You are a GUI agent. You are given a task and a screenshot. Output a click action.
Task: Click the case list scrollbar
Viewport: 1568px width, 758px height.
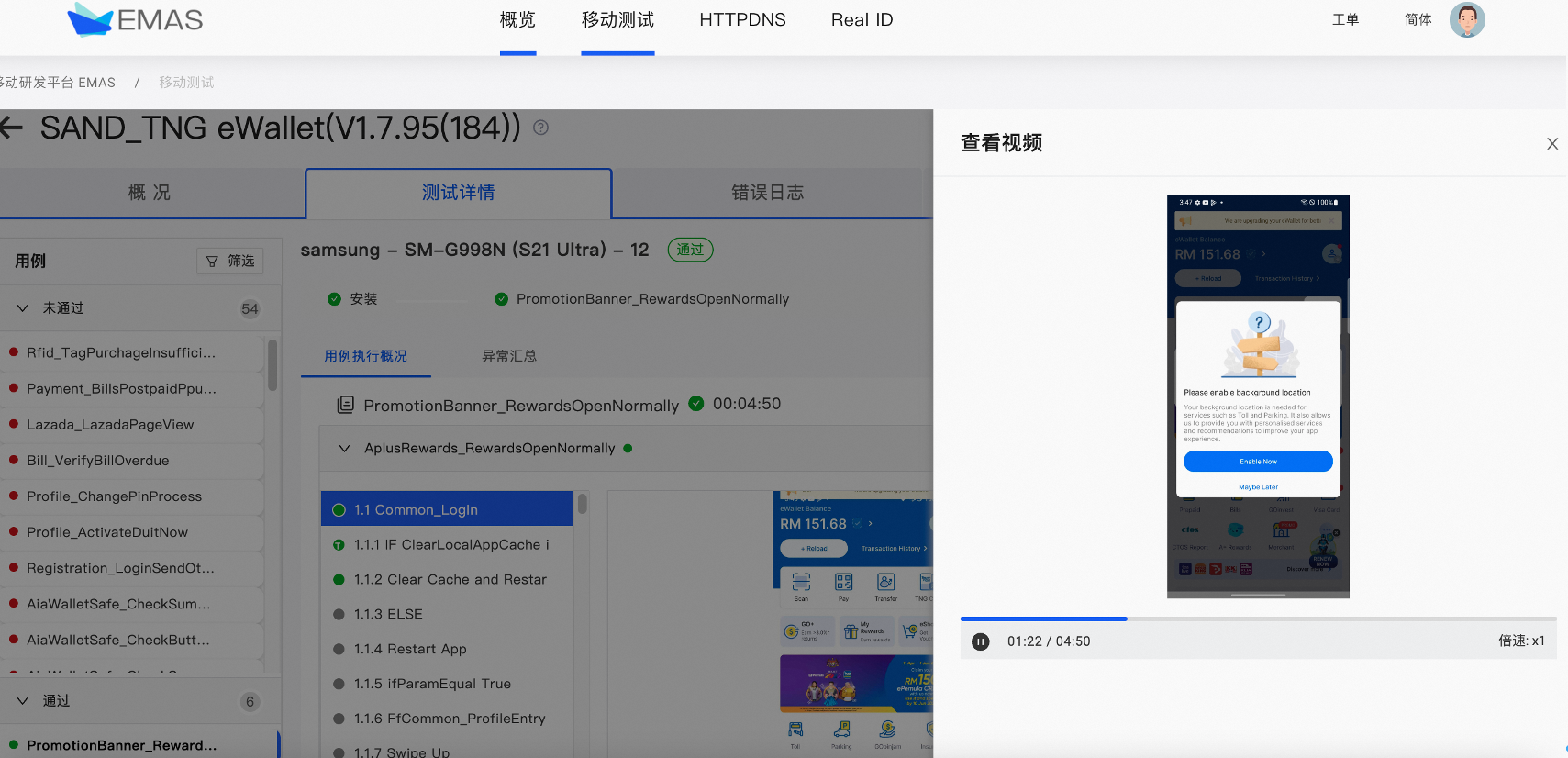point(272,365)
